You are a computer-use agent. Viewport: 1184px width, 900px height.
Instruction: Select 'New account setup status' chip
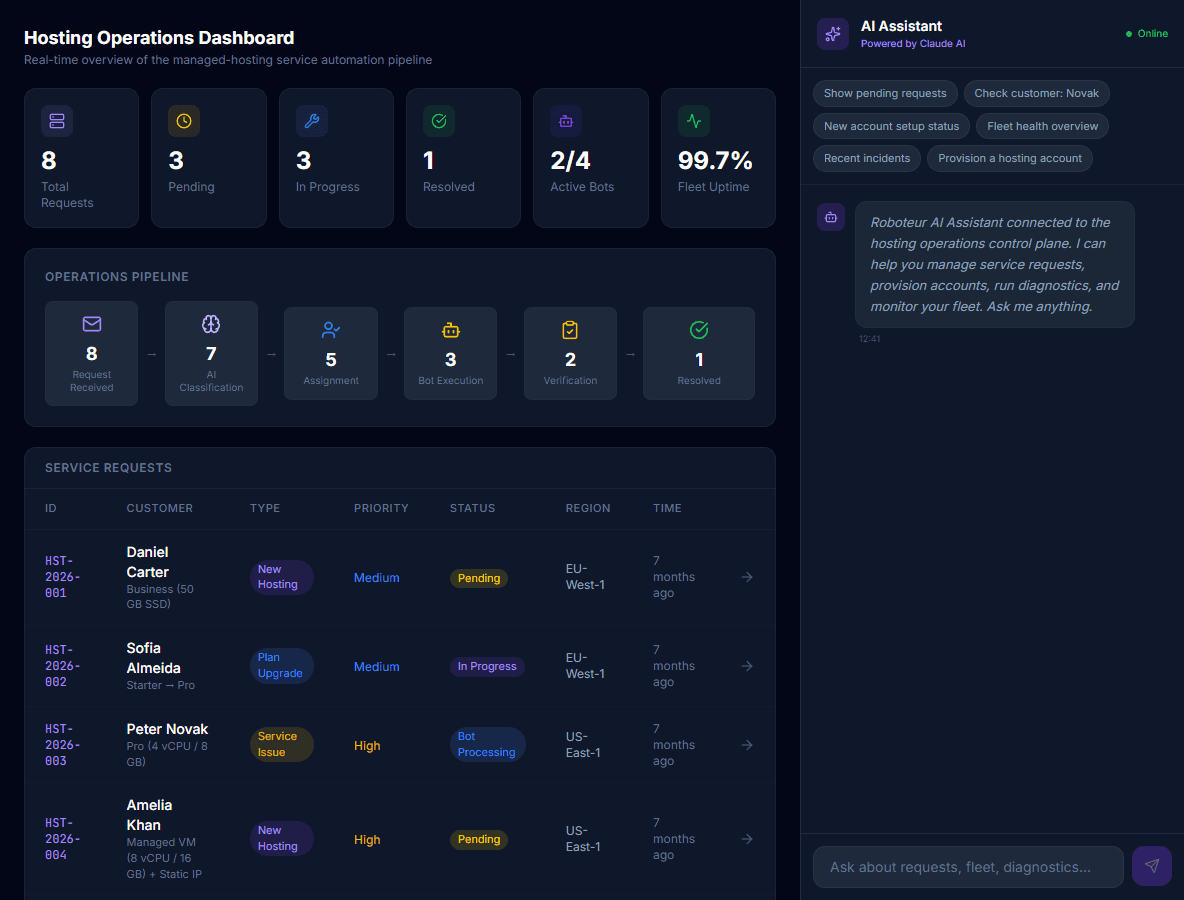coord(891,126)
